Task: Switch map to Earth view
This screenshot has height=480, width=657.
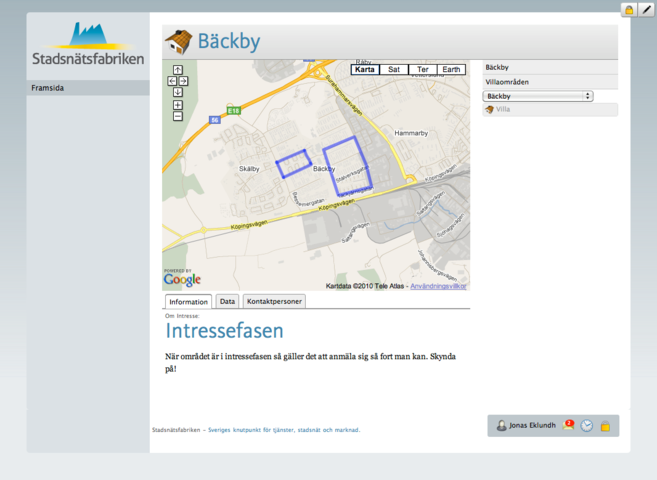Action: coord(451,70)
